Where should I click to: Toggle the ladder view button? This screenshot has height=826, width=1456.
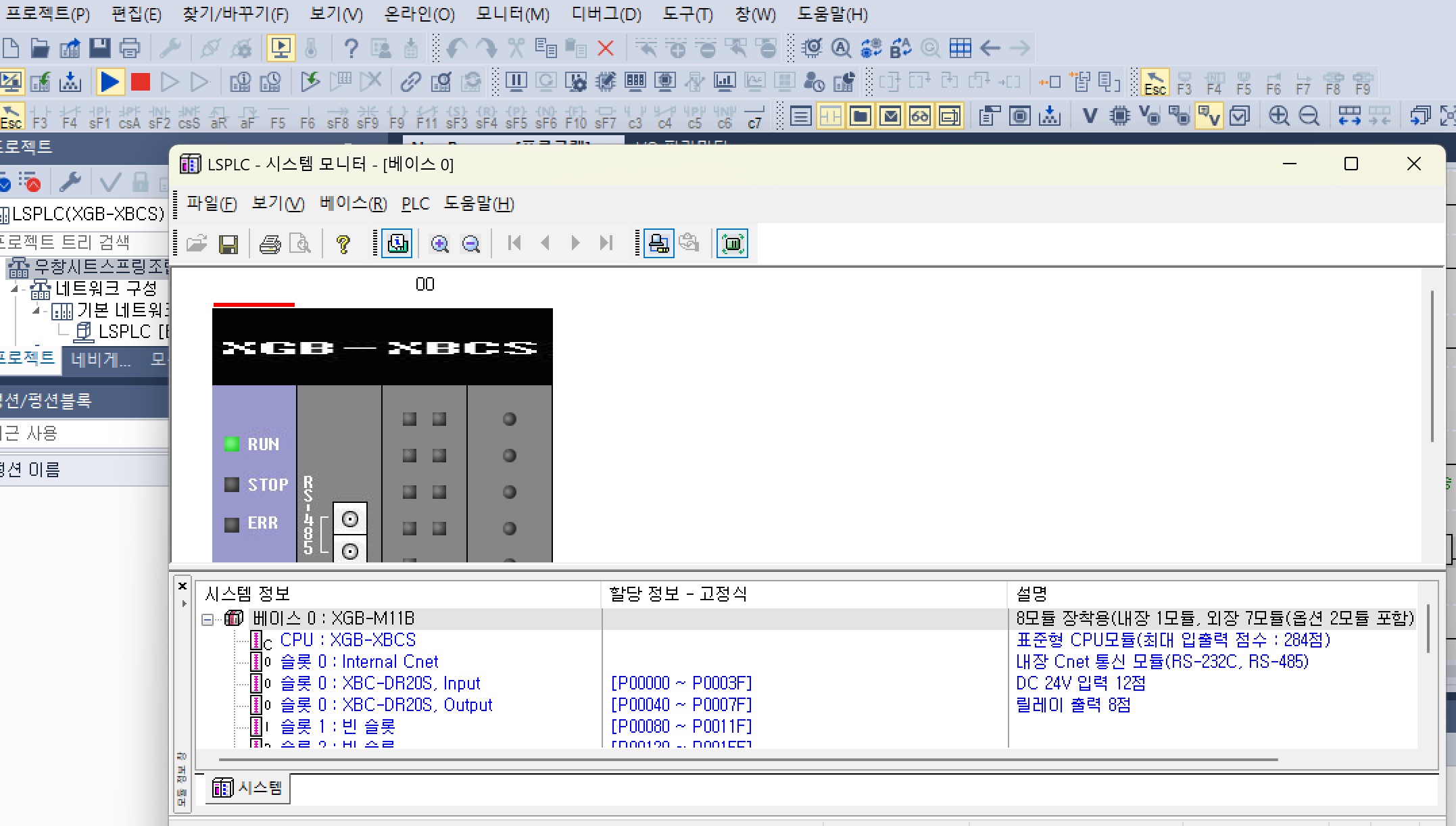(830, 116)
